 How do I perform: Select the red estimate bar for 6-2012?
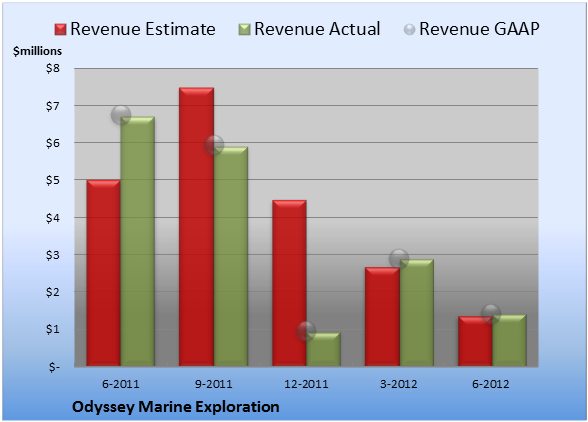coord(475,341)
